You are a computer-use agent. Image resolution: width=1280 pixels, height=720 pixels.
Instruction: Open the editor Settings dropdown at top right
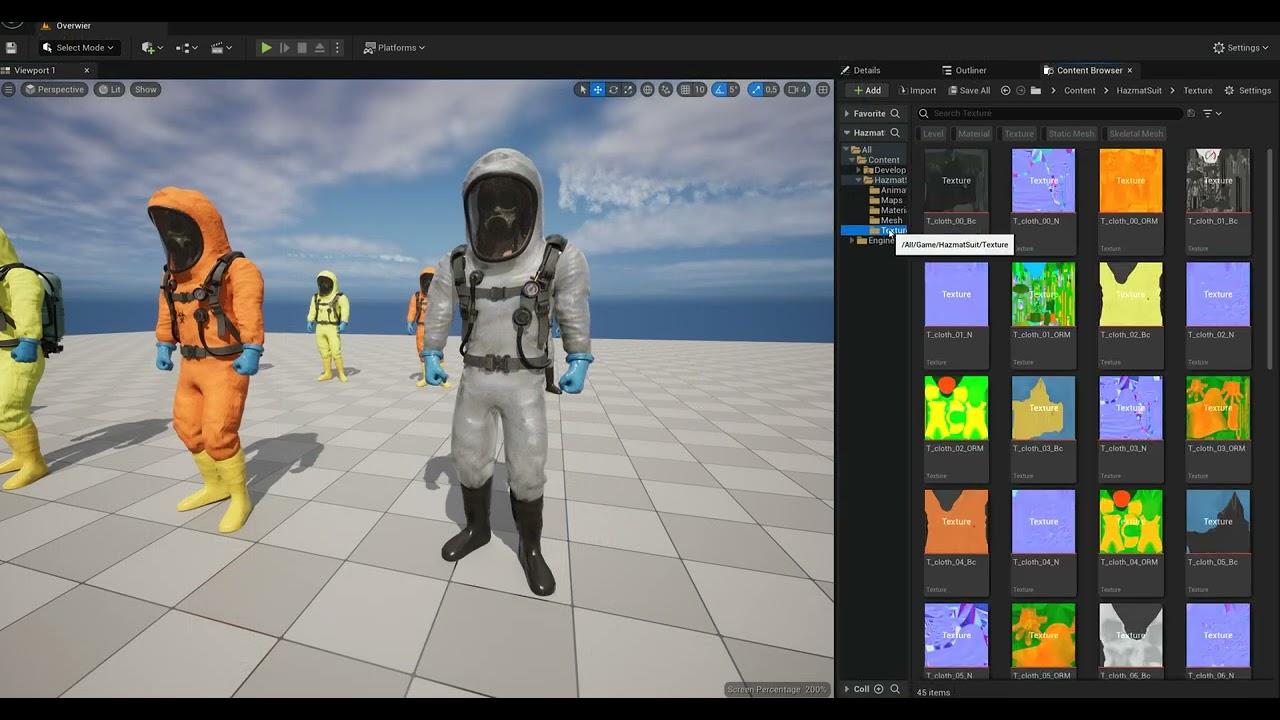[x=1240, y=47]
